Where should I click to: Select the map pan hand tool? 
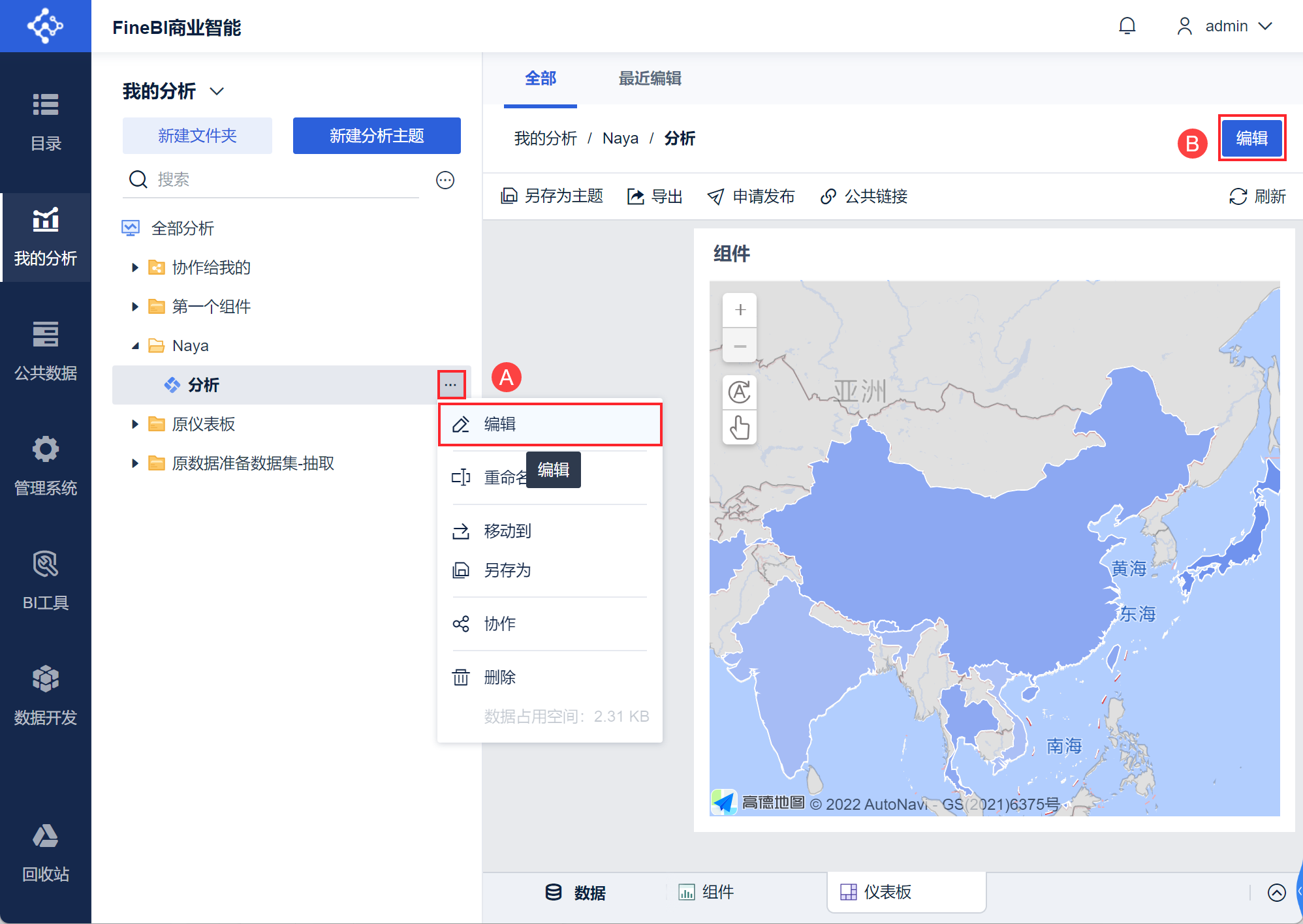pyautogui.click(x=740, y=428)
